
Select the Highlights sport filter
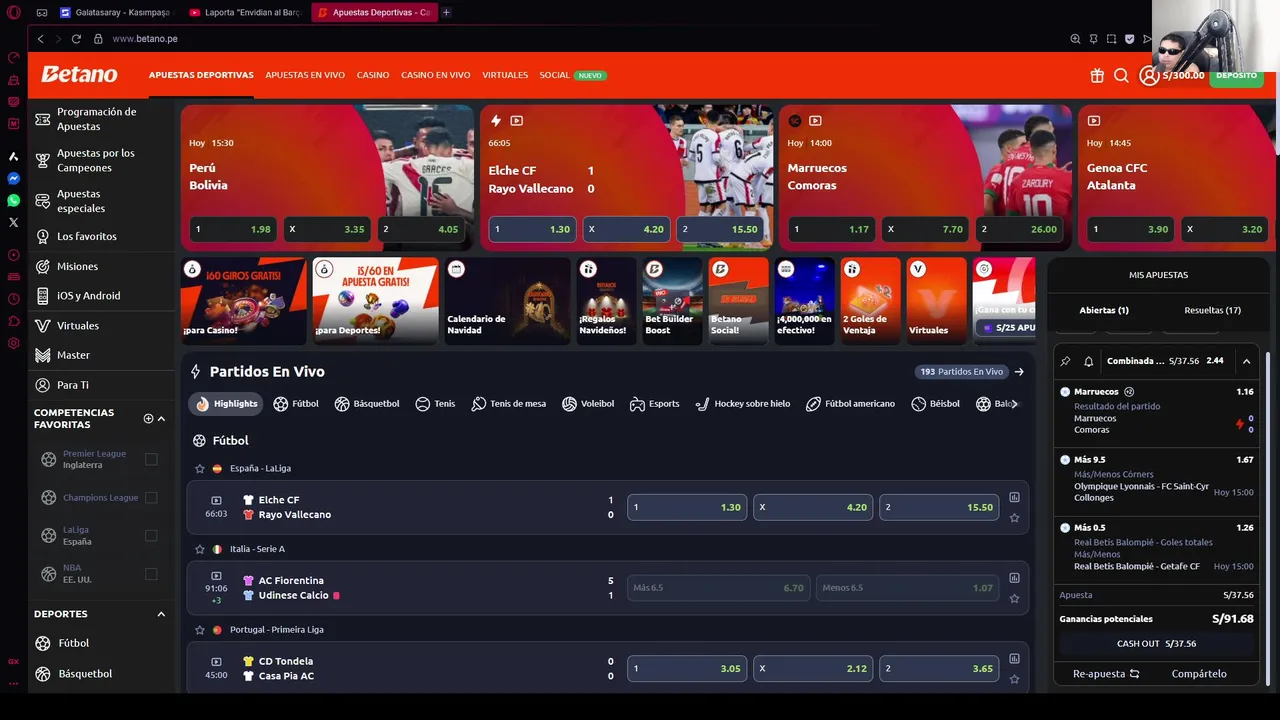pos(225,404)
